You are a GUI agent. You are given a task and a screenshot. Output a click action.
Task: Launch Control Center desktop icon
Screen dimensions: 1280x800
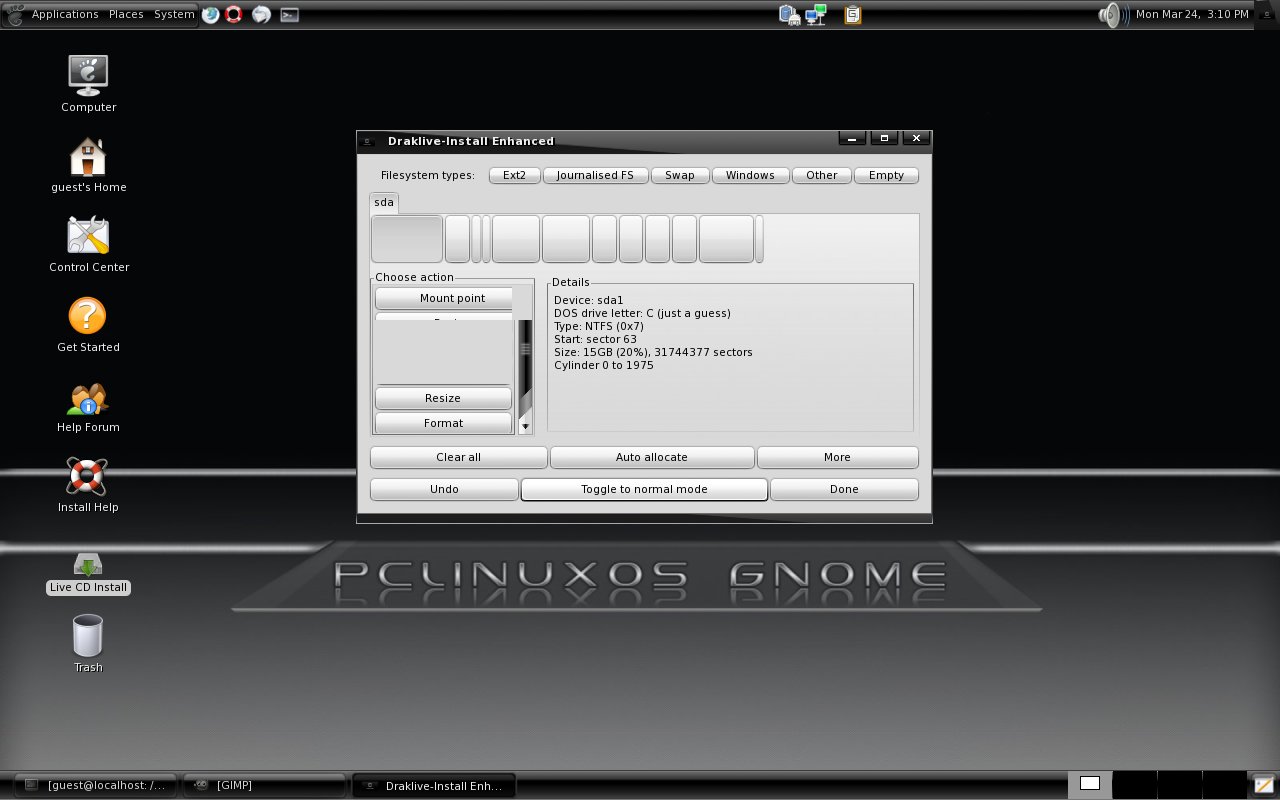tap(88, 236)
